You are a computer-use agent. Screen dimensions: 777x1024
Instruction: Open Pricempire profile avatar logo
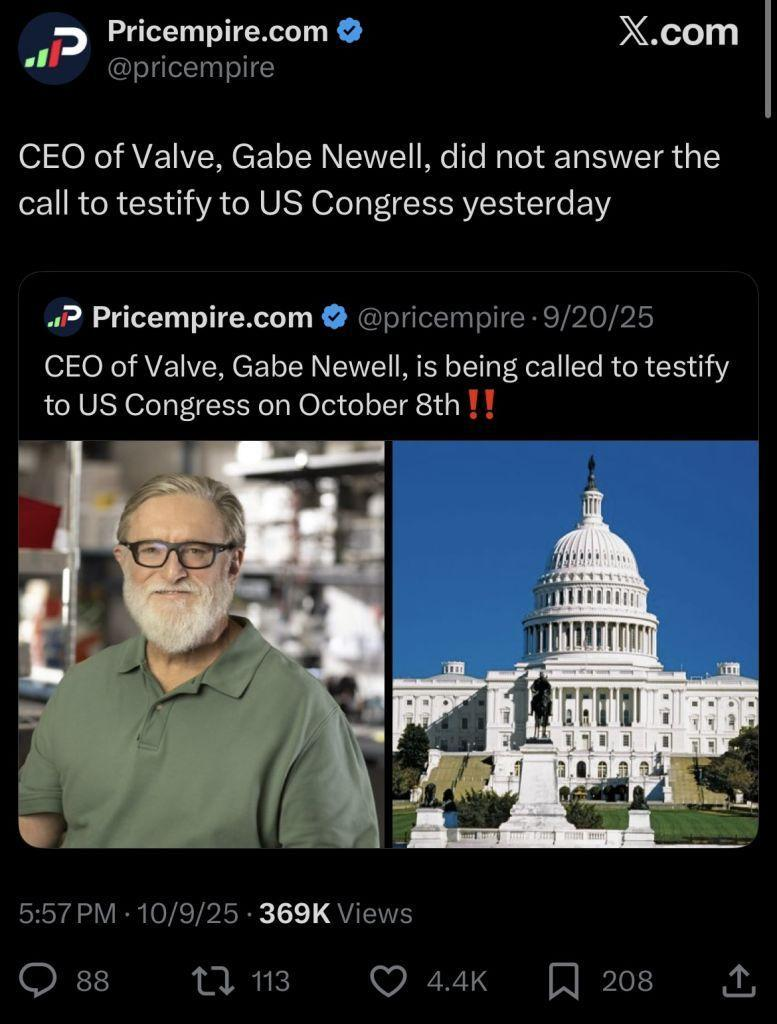click(54, 48)
